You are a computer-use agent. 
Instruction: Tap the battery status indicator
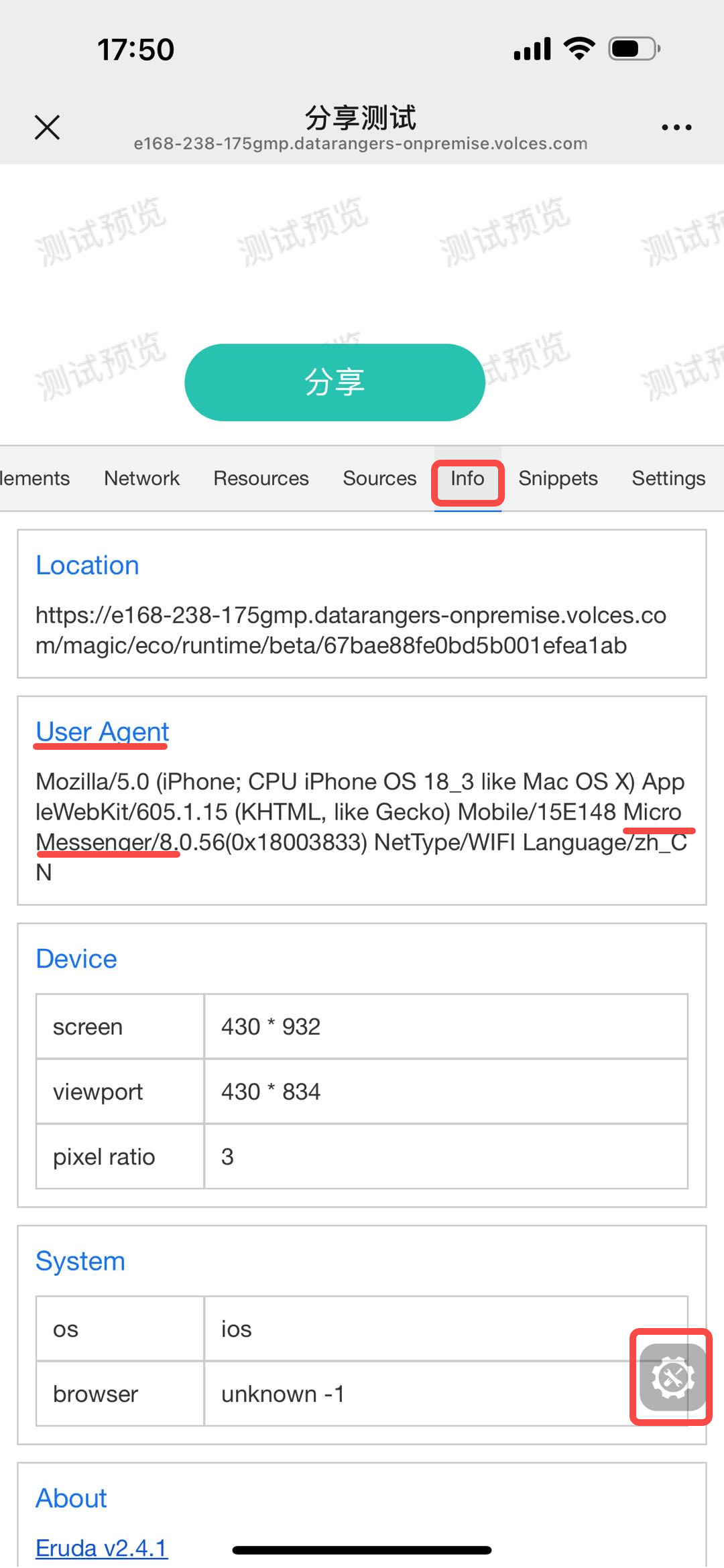click(x=633, y=48)
